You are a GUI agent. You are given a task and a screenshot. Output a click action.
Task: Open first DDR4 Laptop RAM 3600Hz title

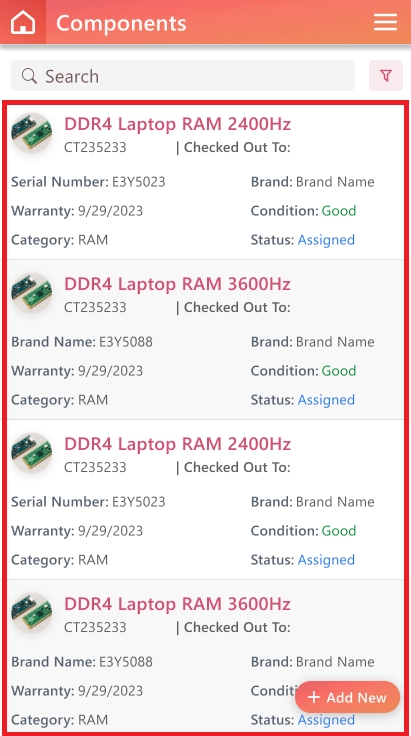(177, 284)
